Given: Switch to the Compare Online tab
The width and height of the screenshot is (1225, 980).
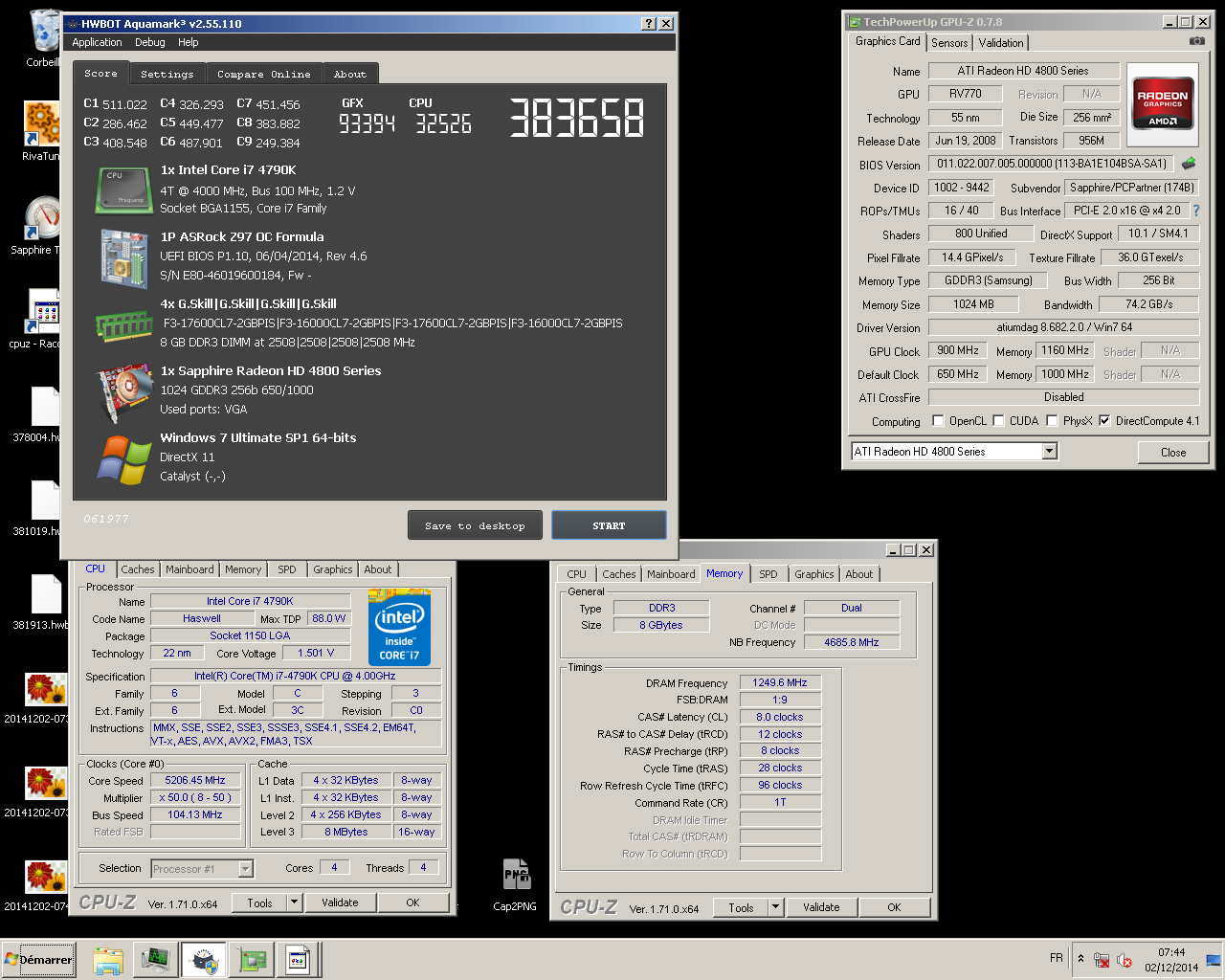Looking at the screenshot, I should (263, 74).
